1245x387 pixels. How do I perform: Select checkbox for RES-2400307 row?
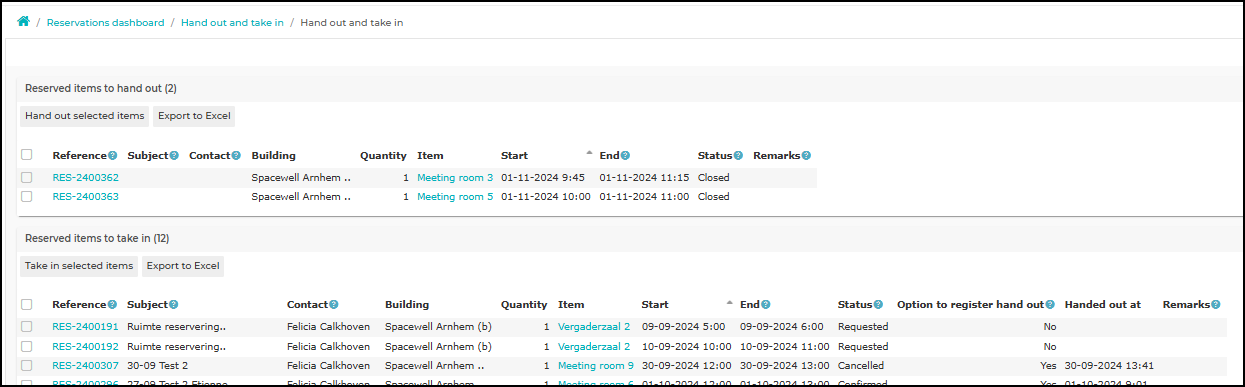tap(27, 366)
